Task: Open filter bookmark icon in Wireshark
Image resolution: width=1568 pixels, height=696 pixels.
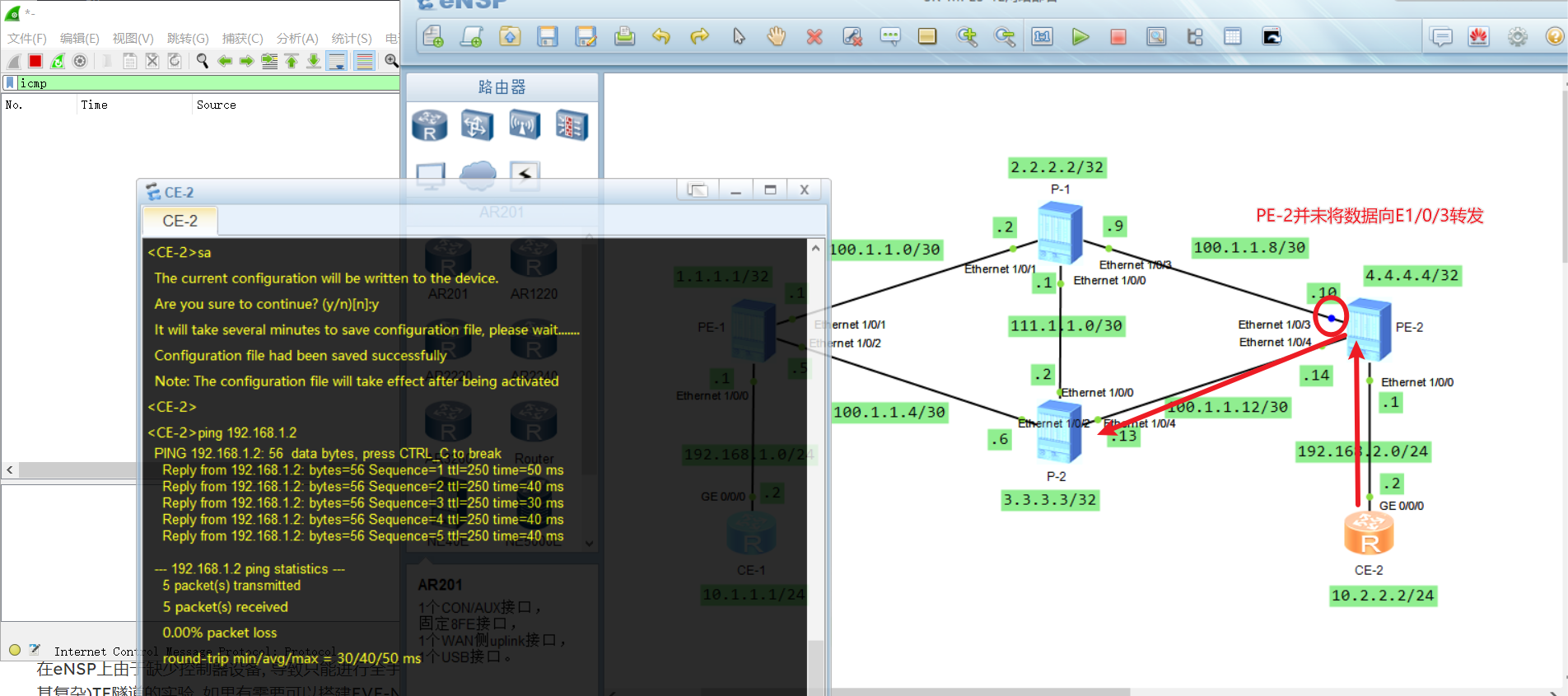Action: coord(10,83)
